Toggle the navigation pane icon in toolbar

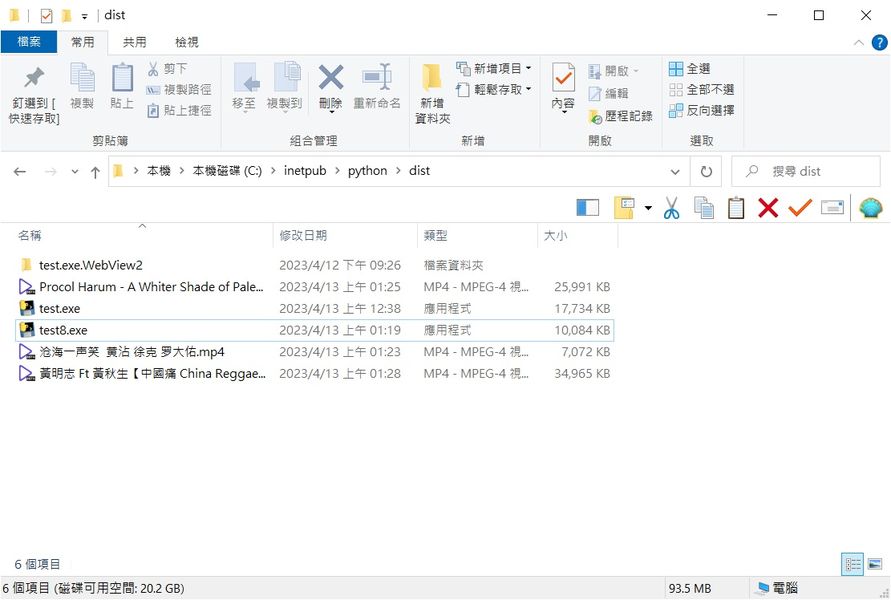click(588, 208)
